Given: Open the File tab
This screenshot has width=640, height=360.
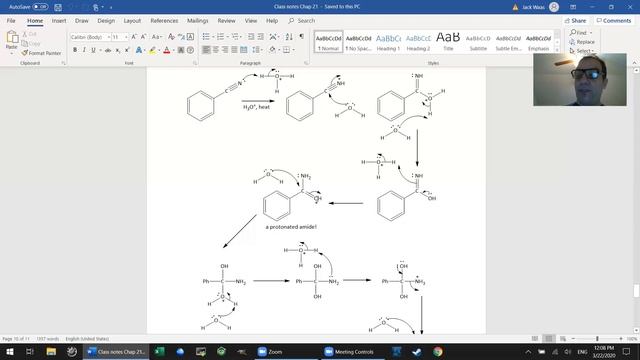Looking at the screenshot, I should point(11,20).
